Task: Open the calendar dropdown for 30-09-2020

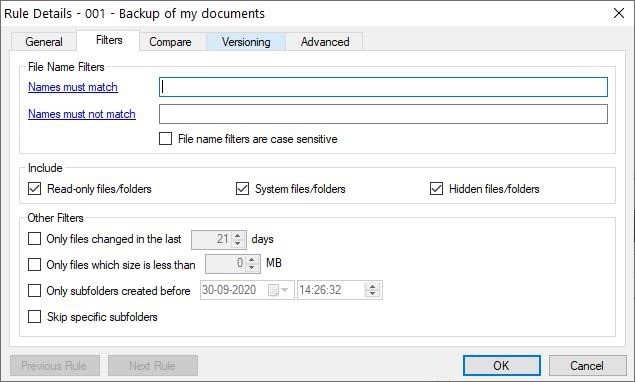Action: (x=279, y=290)
